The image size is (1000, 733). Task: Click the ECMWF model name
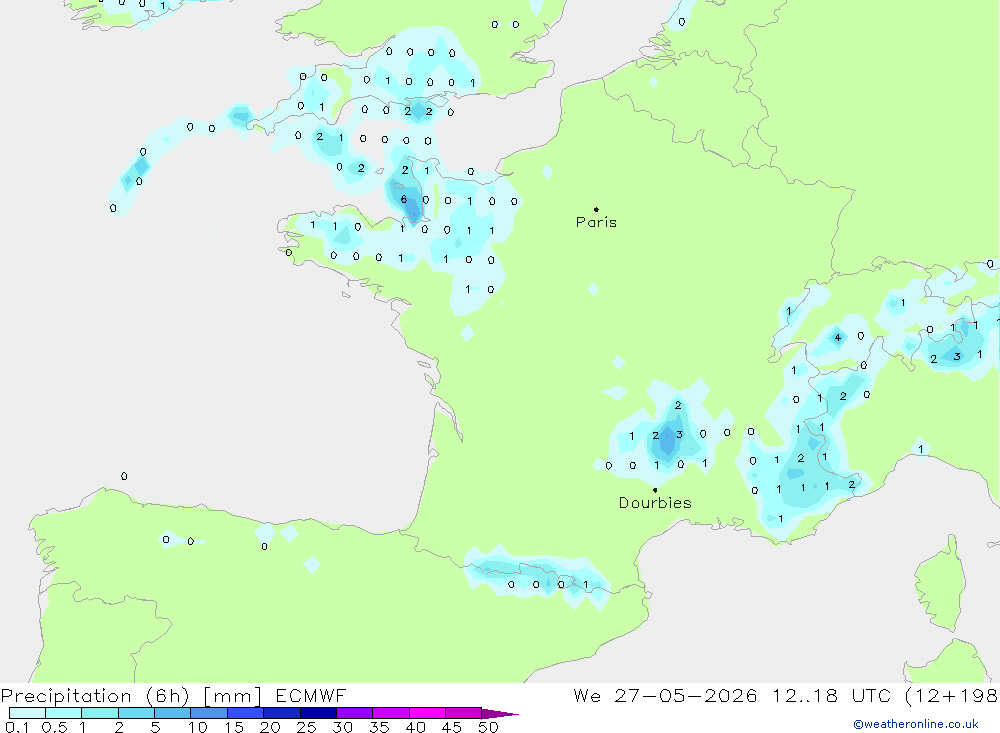(311, 695)
